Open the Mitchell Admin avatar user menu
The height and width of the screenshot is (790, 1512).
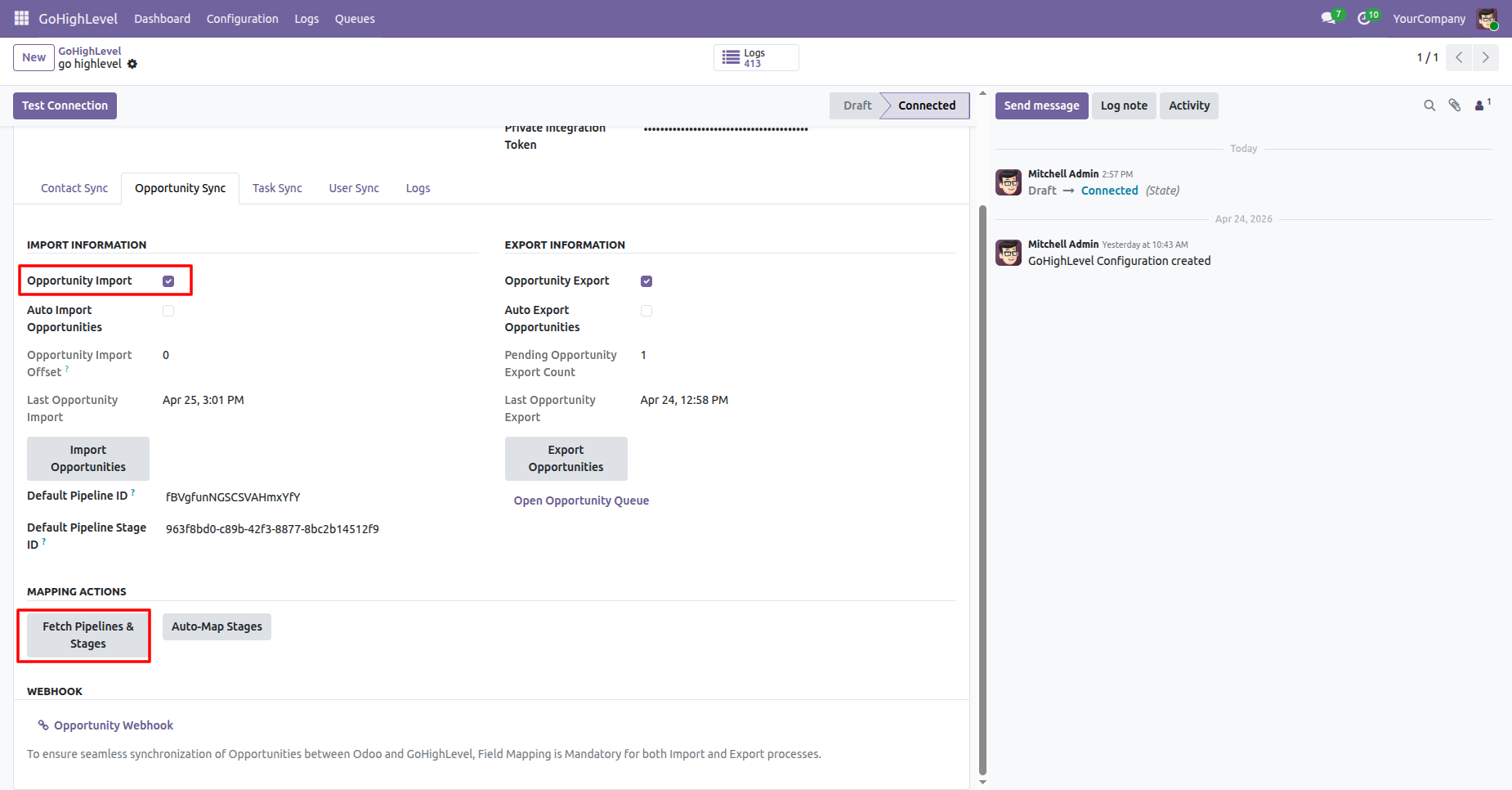pos(1487,19)
